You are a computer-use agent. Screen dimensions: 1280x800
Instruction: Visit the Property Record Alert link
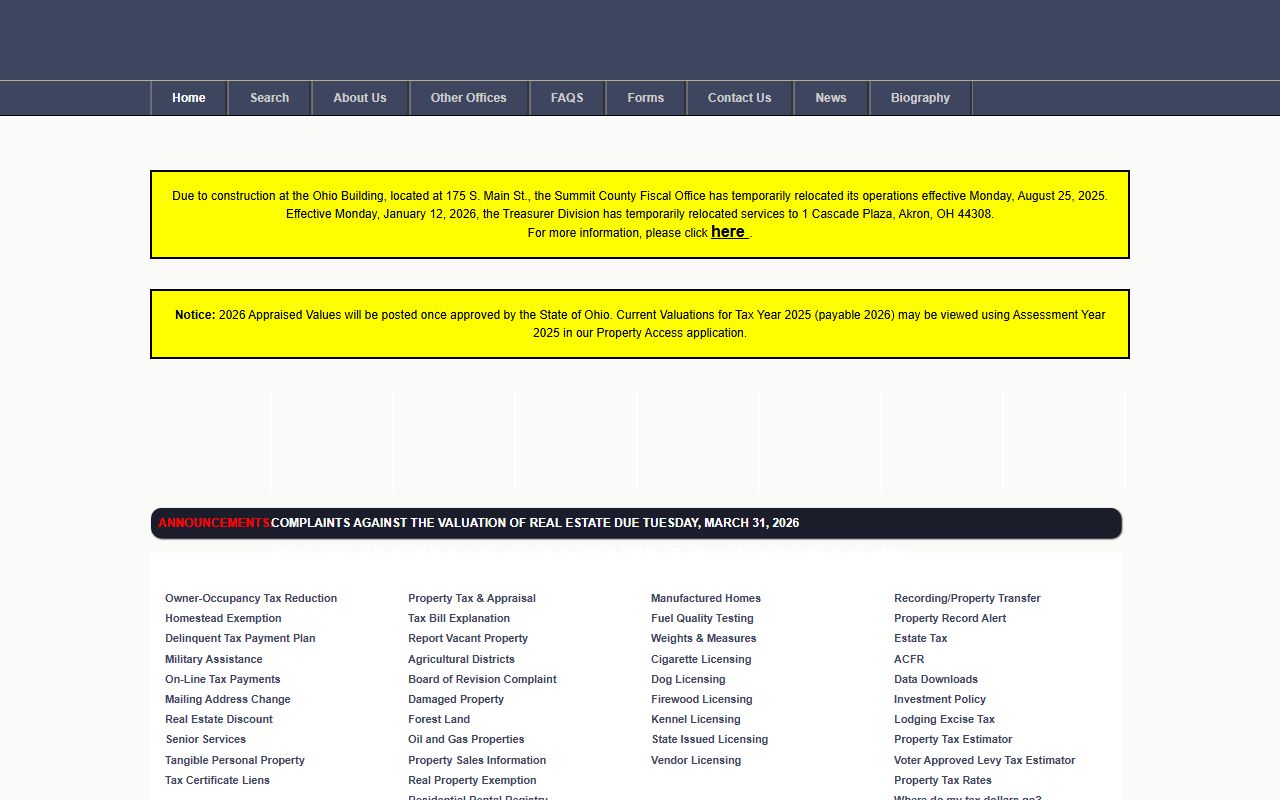tap(949, 618)
